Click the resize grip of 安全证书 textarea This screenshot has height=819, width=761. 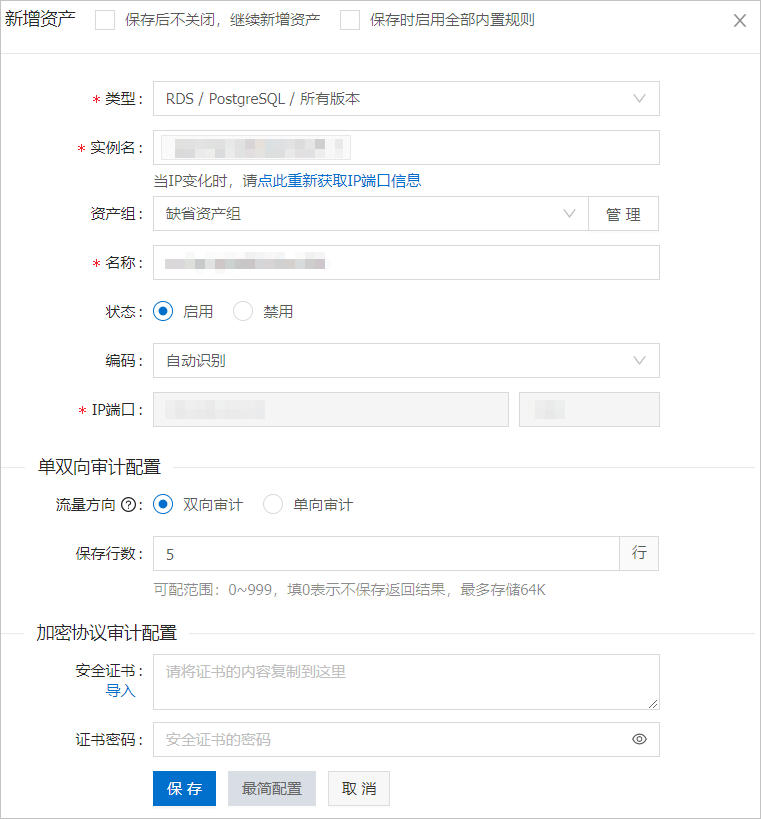(x=653, y=704)
